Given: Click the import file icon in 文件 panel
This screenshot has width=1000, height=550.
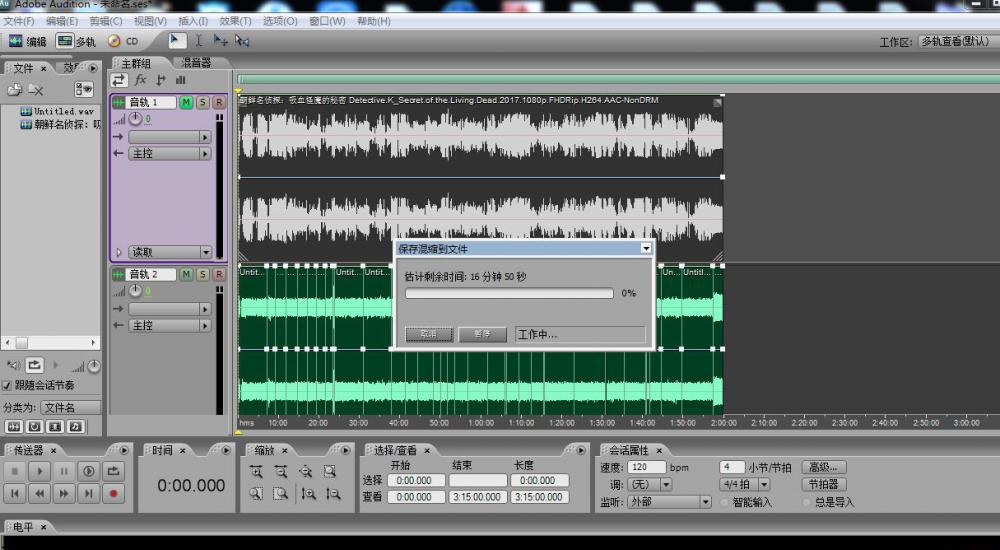Looking at the screenshot, I should [14, 90].
